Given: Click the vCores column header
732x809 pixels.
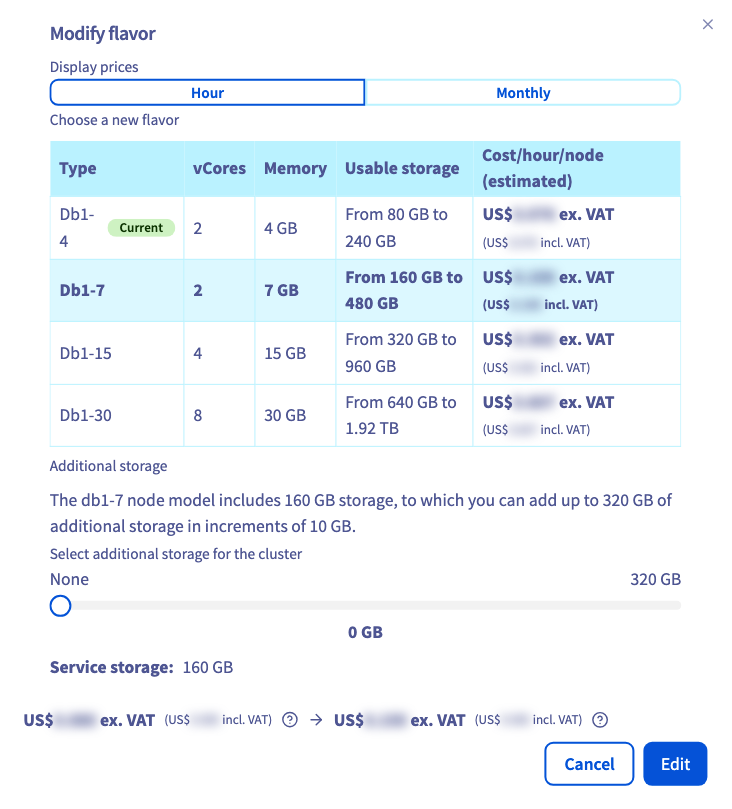Looking at the screenshot, I should [x=219, y=169].
